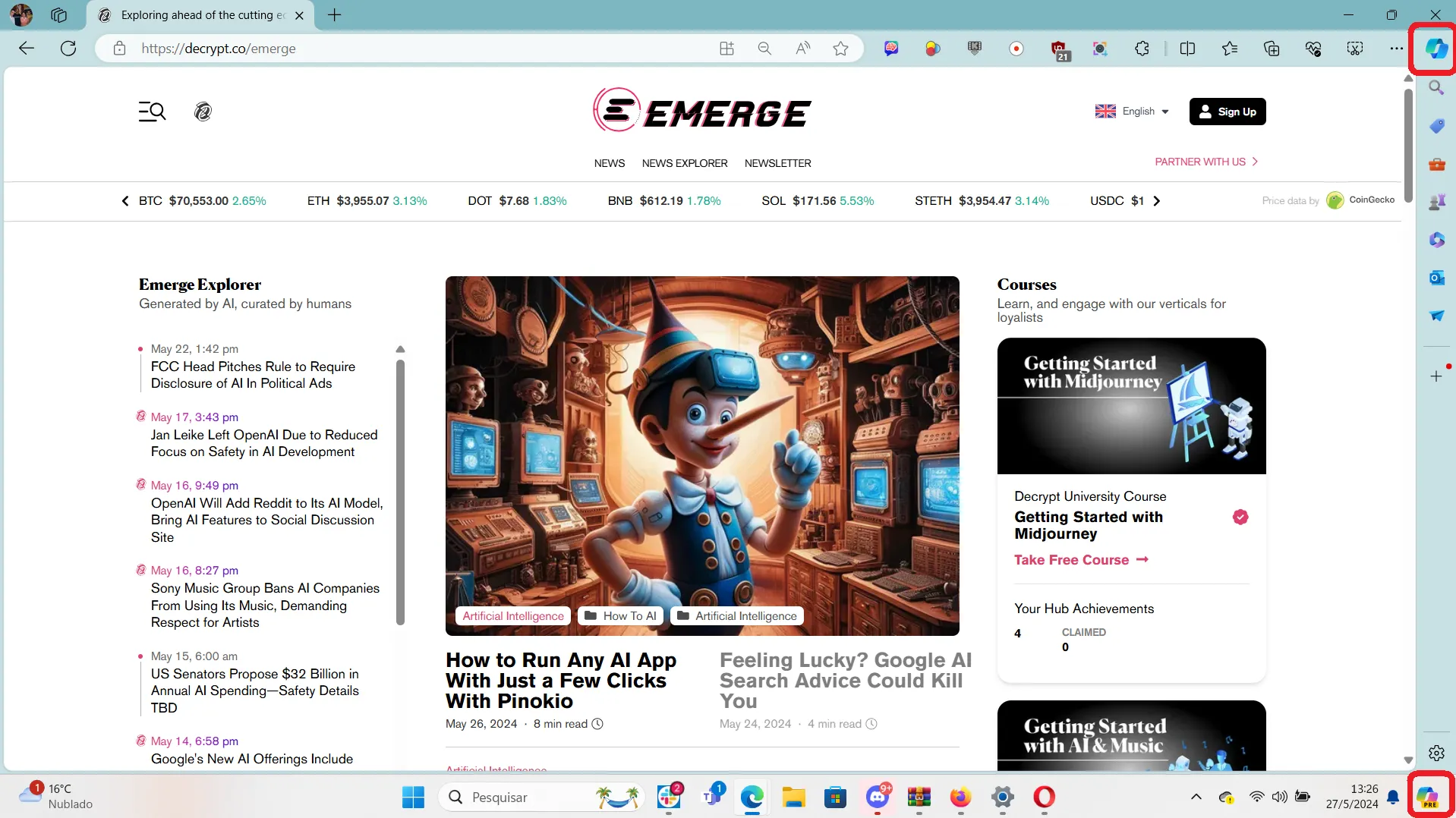Show hidden system tray icons
The image size is (1456, 818).
click(x=1196, y=797)
